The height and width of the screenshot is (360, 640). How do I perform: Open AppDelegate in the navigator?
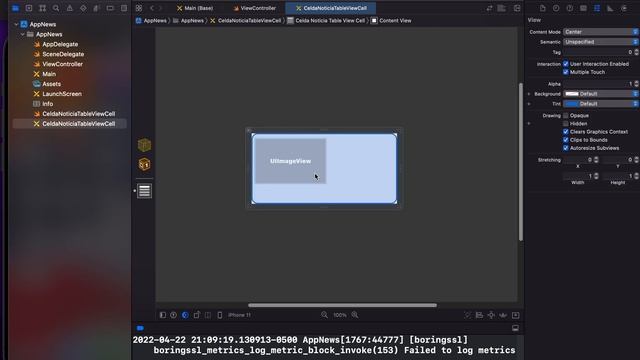click(60, 44)
